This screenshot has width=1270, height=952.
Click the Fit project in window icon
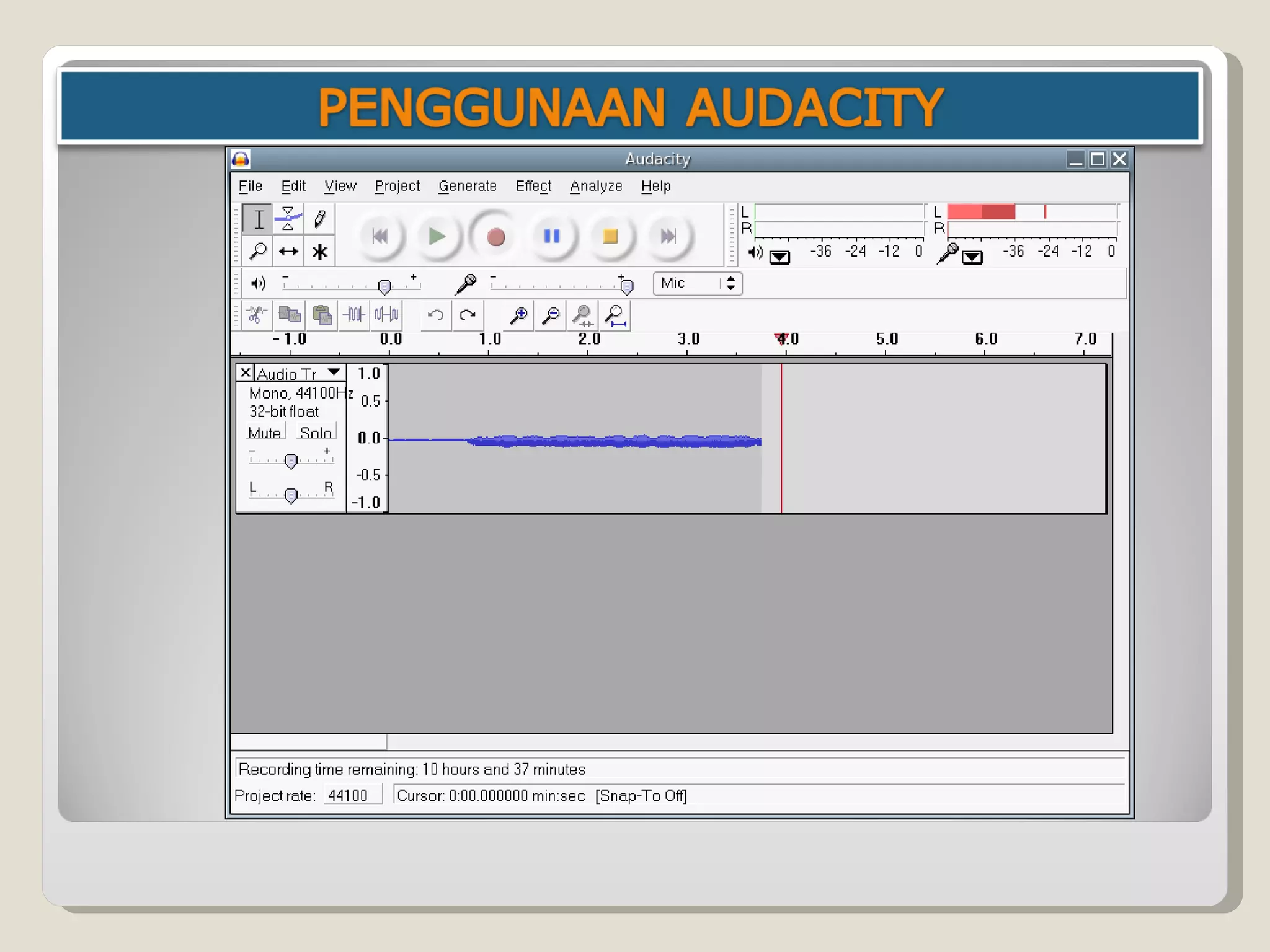(615, 315)
